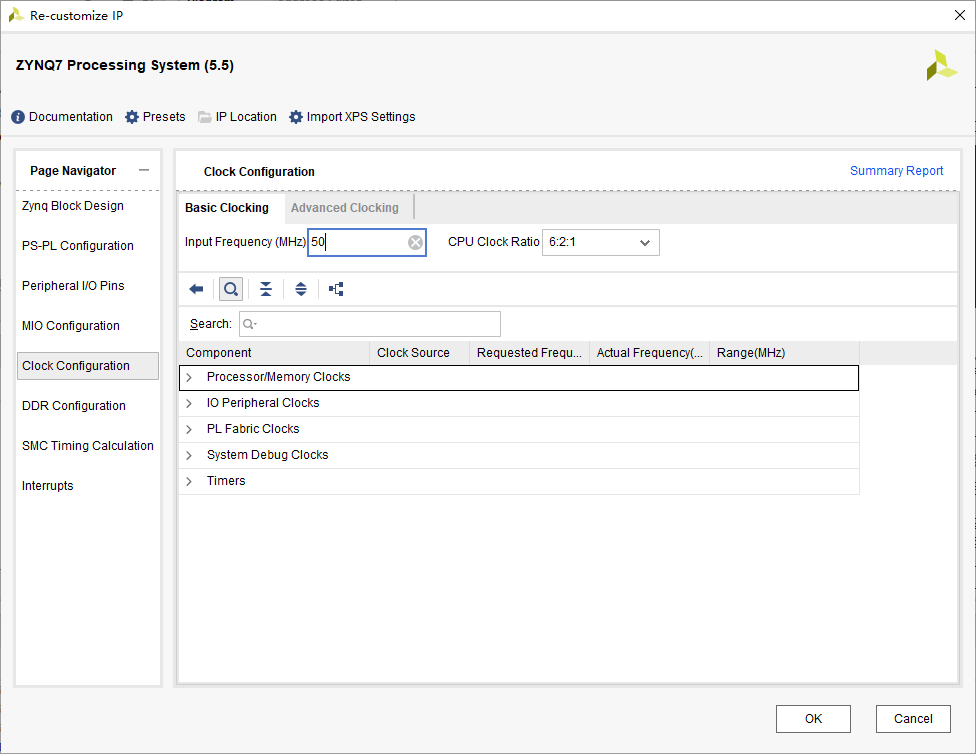This screenshot has height=754, width=976.
Task: Click the Cancel button
Action: coord(913,719)
